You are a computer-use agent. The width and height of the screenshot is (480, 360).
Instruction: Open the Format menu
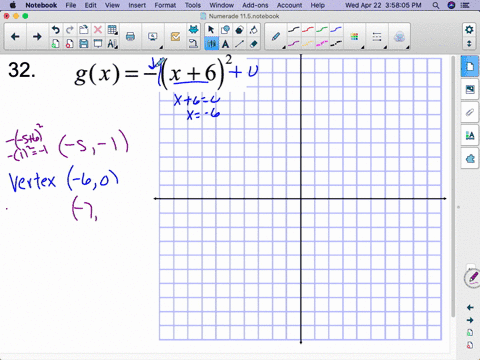click(165, 5)
